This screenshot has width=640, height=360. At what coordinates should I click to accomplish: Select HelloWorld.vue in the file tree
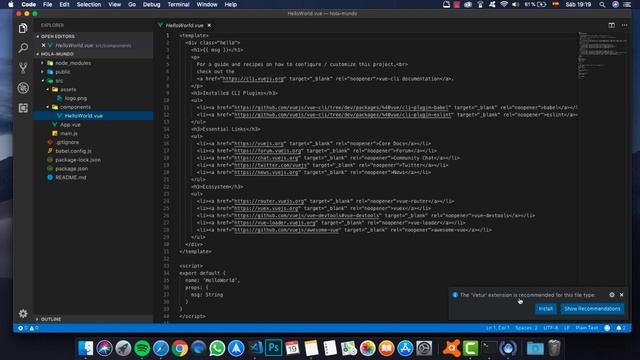tap(83, 116)
